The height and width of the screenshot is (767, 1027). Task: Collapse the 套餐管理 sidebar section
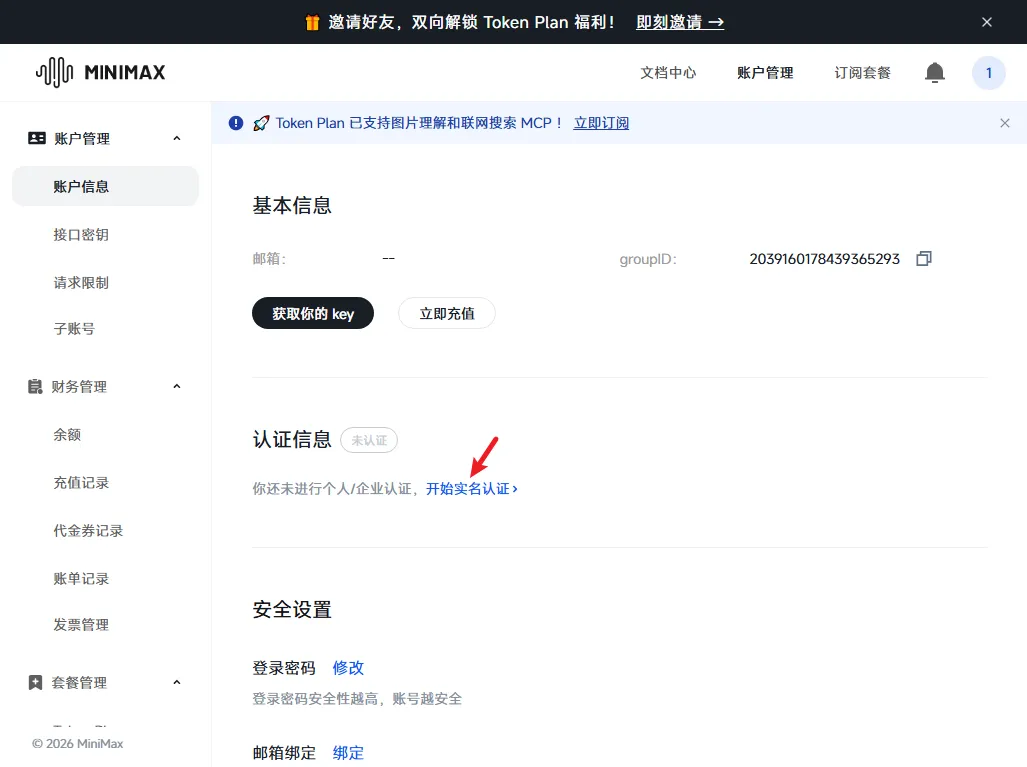(x=177, y=683)
